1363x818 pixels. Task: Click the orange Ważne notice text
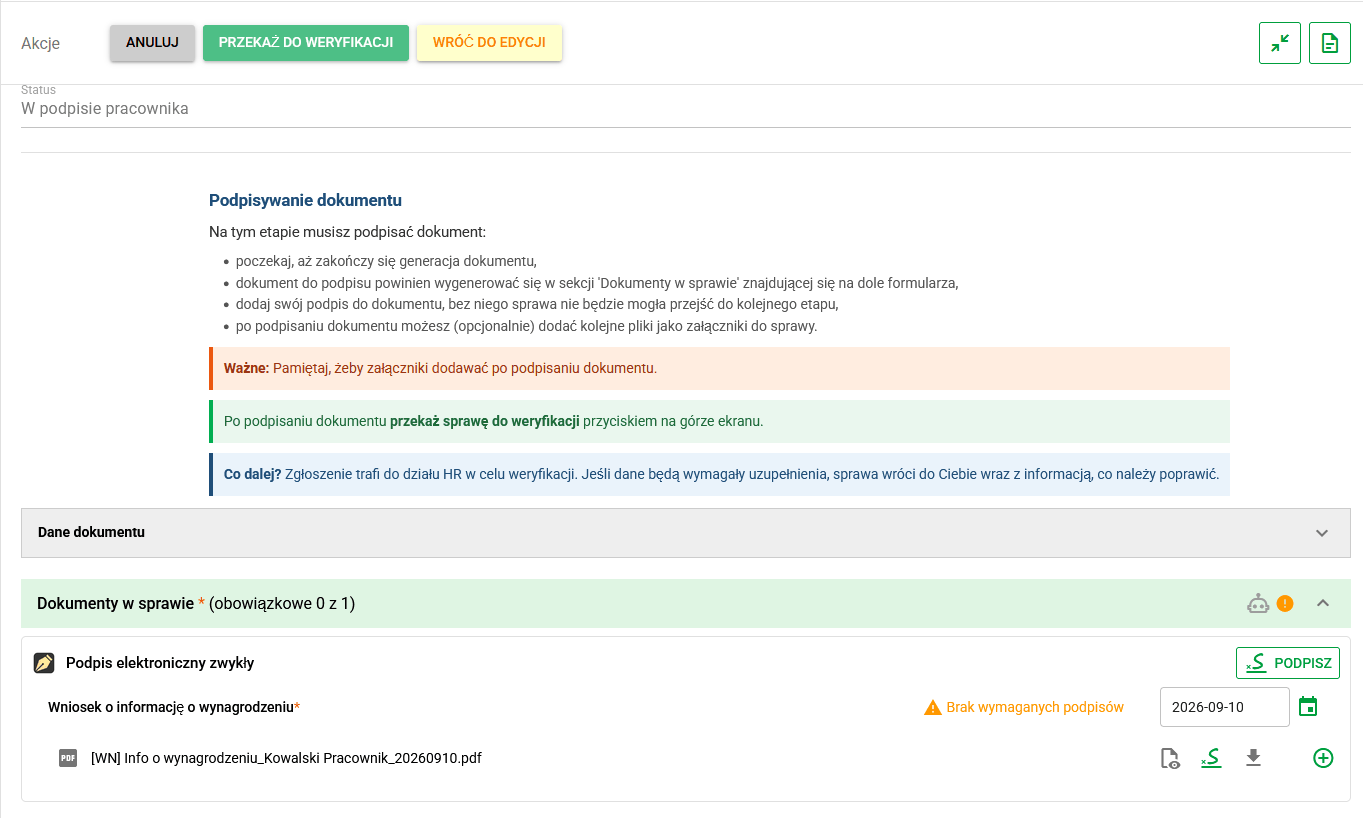click(x=719, y=368)
